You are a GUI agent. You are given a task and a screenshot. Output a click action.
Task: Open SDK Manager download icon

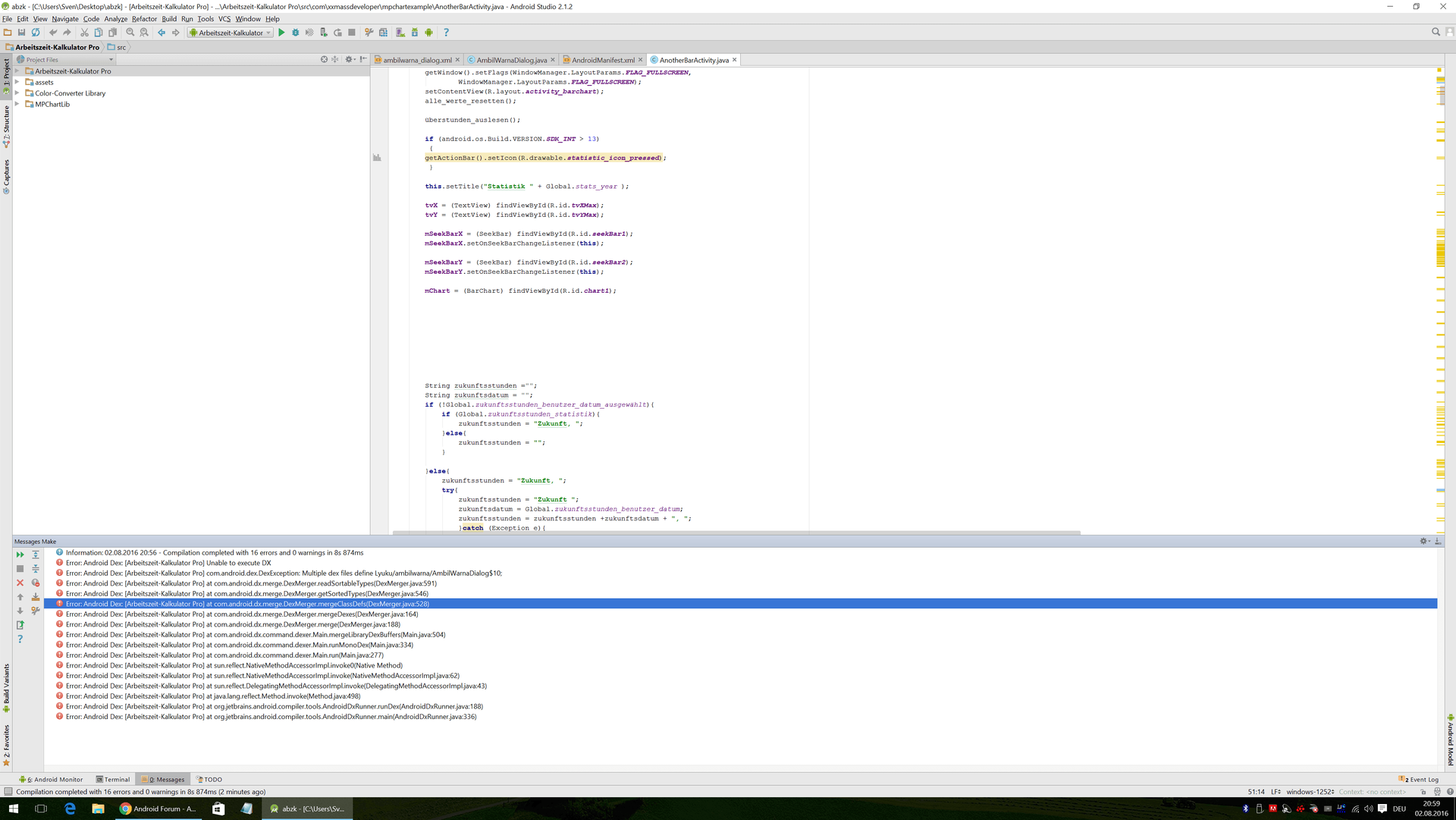[x=415, y=33]
